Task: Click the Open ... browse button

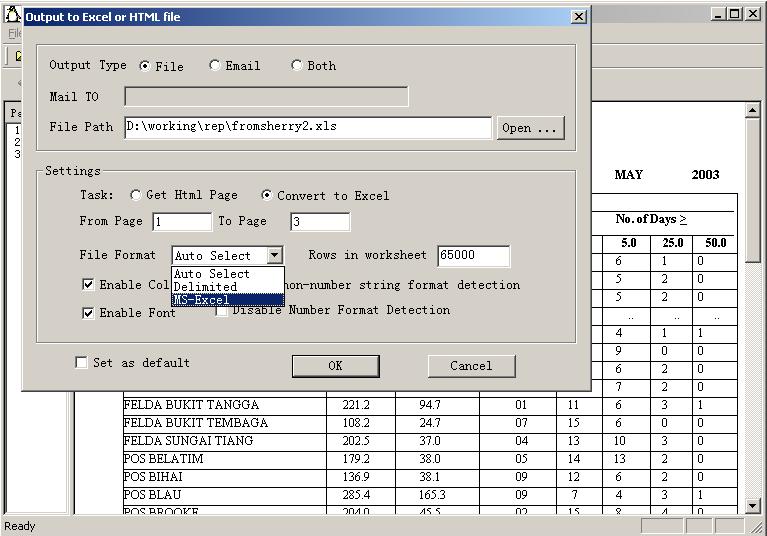Action: (x=530, y=128)
